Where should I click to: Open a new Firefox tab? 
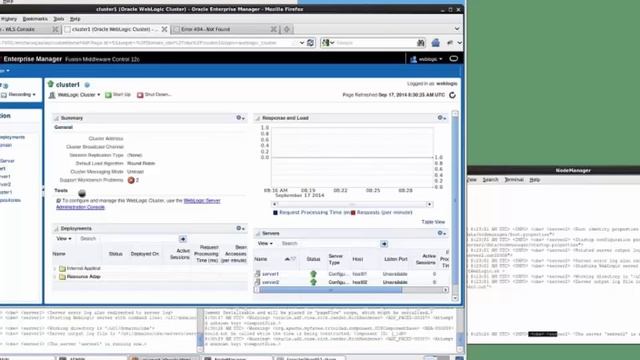(287, 29)
